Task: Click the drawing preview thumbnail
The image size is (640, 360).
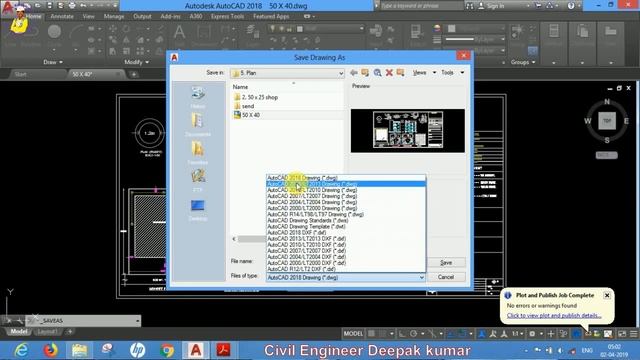Action: (407, 131)
